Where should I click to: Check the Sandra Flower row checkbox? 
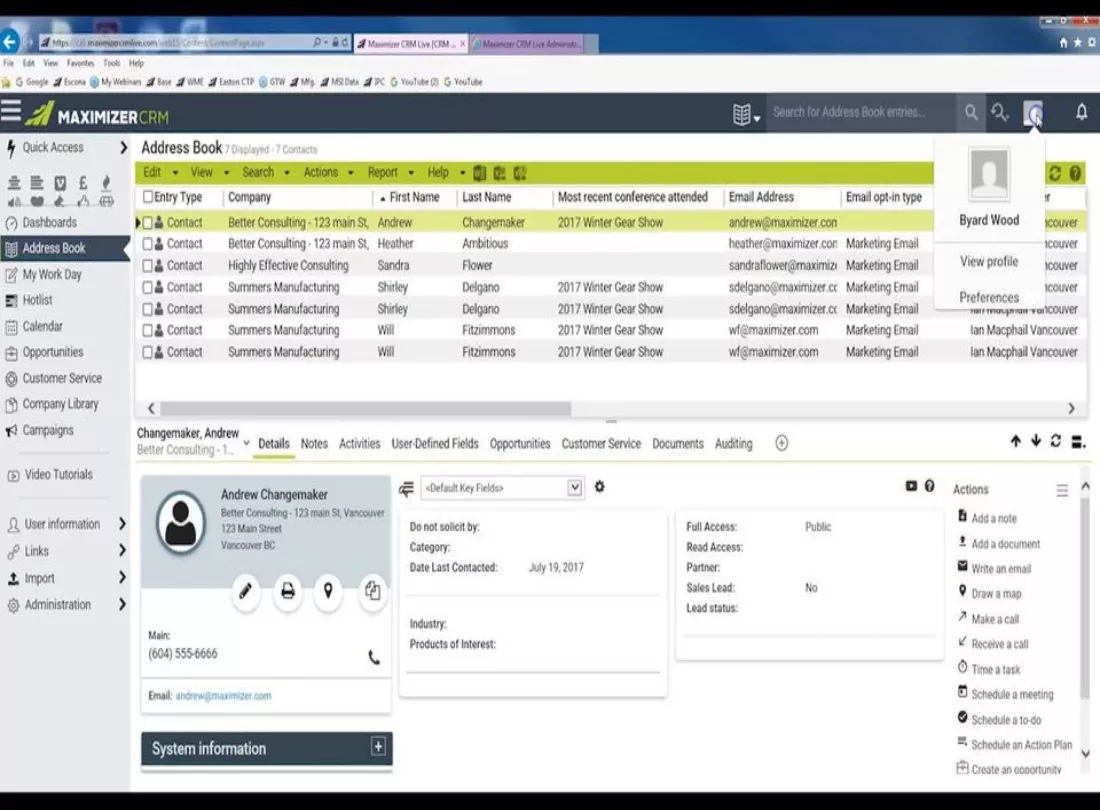tap(147, 266)
